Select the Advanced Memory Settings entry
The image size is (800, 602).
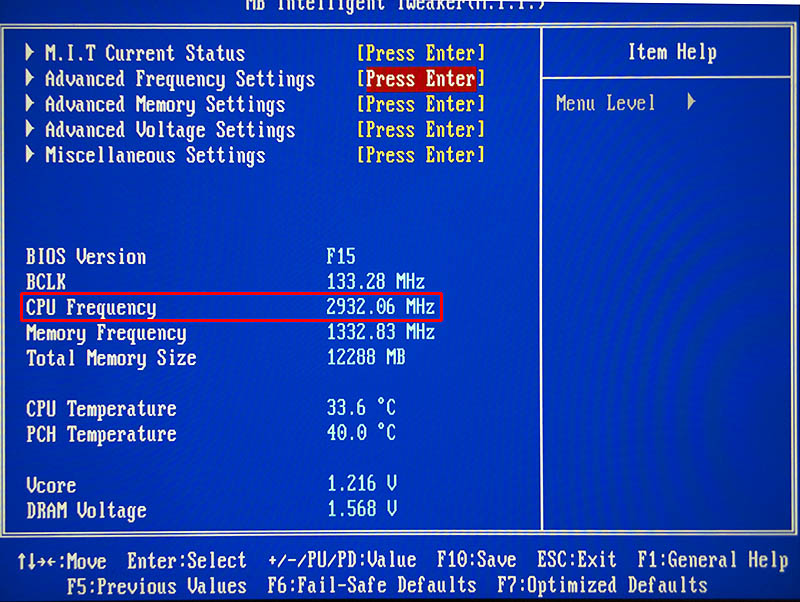pyautogui.click(x=165, y=105)
